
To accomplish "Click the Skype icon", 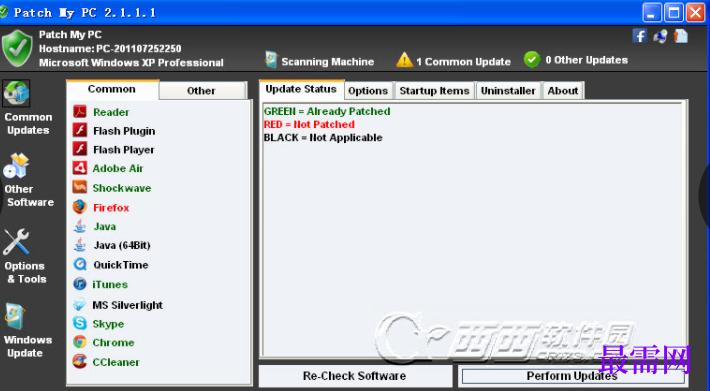I will (80, 323).
